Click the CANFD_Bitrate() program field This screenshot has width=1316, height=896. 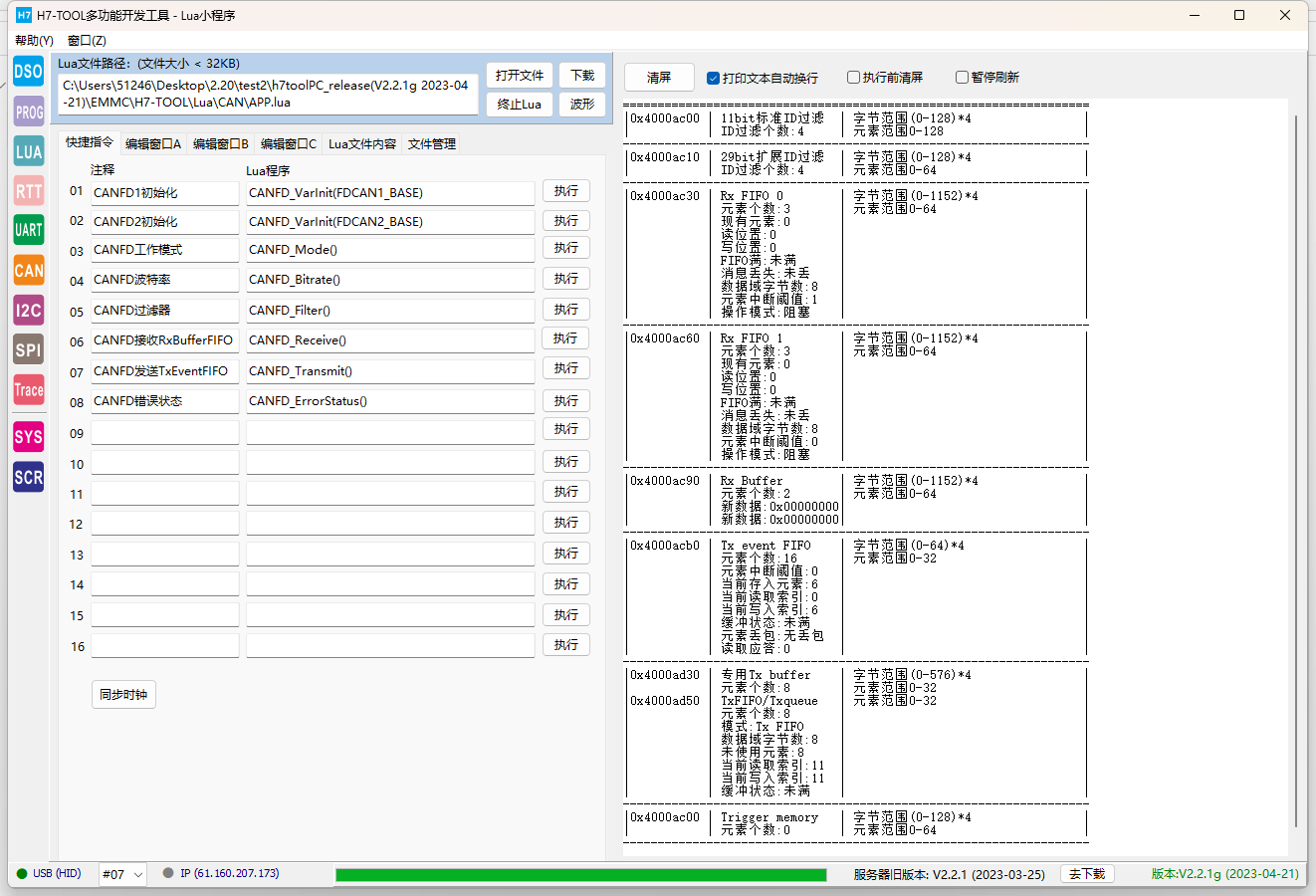pos(390,280)
